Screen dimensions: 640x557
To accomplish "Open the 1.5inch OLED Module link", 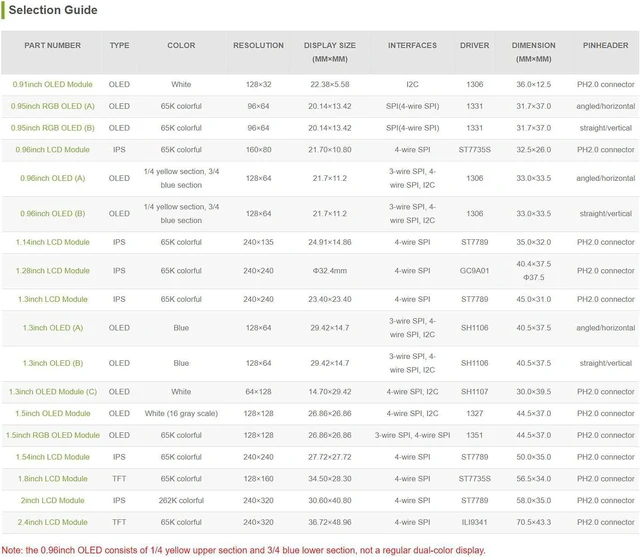I will coord(53,413).
